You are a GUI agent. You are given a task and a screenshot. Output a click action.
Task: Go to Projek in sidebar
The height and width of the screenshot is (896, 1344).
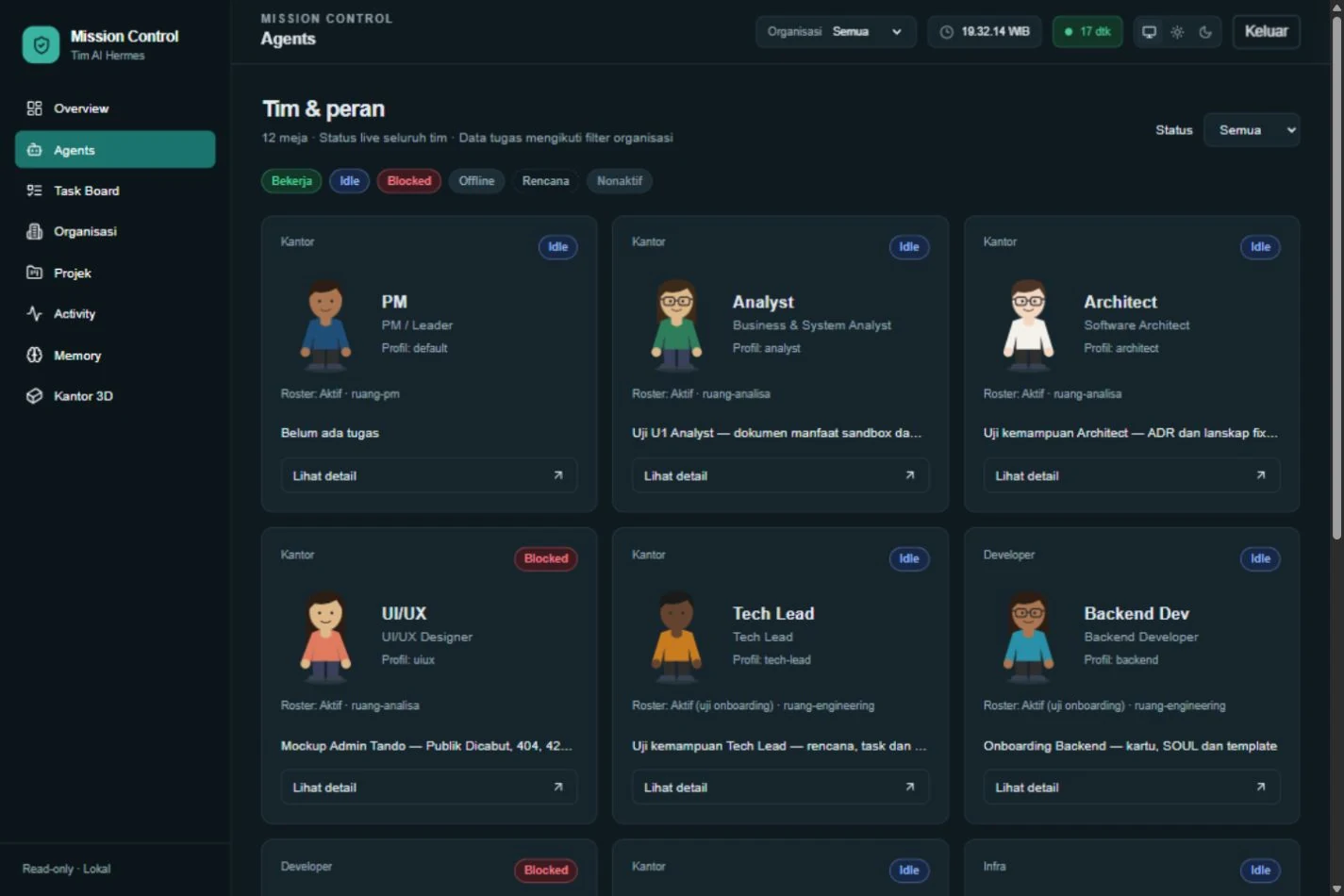[115, 273]
